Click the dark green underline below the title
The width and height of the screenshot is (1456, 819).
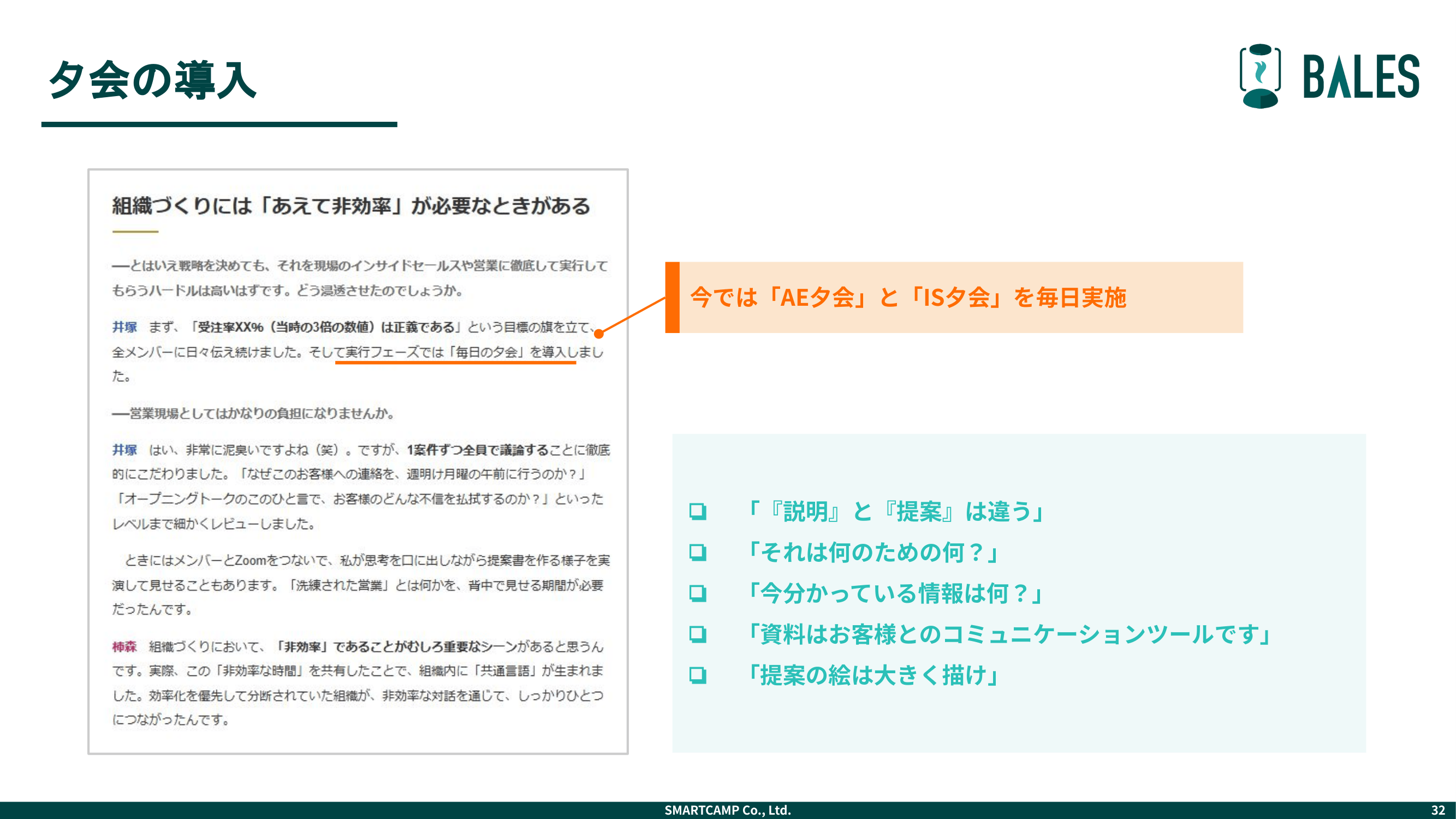(x=219, y=124)
